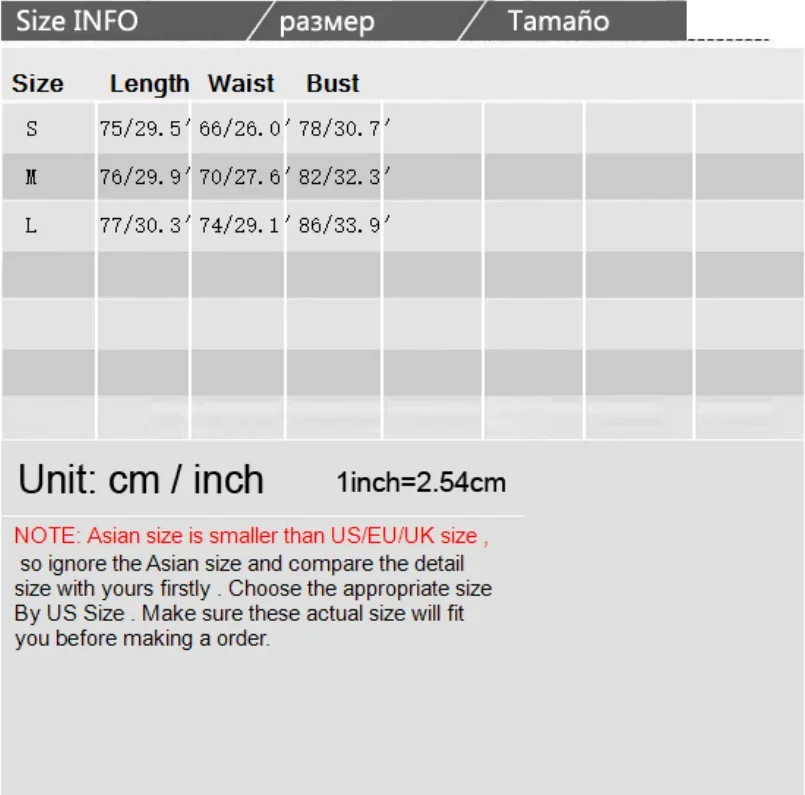805x795 pixels.
Task: Click the Spanish 'Tamaño' banner label
Action: [x=558, y=21]
